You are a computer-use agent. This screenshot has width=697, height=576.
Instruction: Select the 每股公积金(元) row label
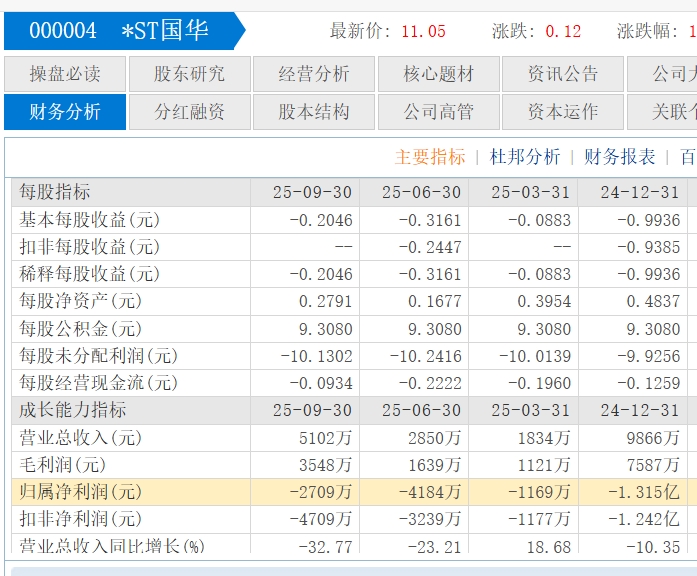[80, 329]
